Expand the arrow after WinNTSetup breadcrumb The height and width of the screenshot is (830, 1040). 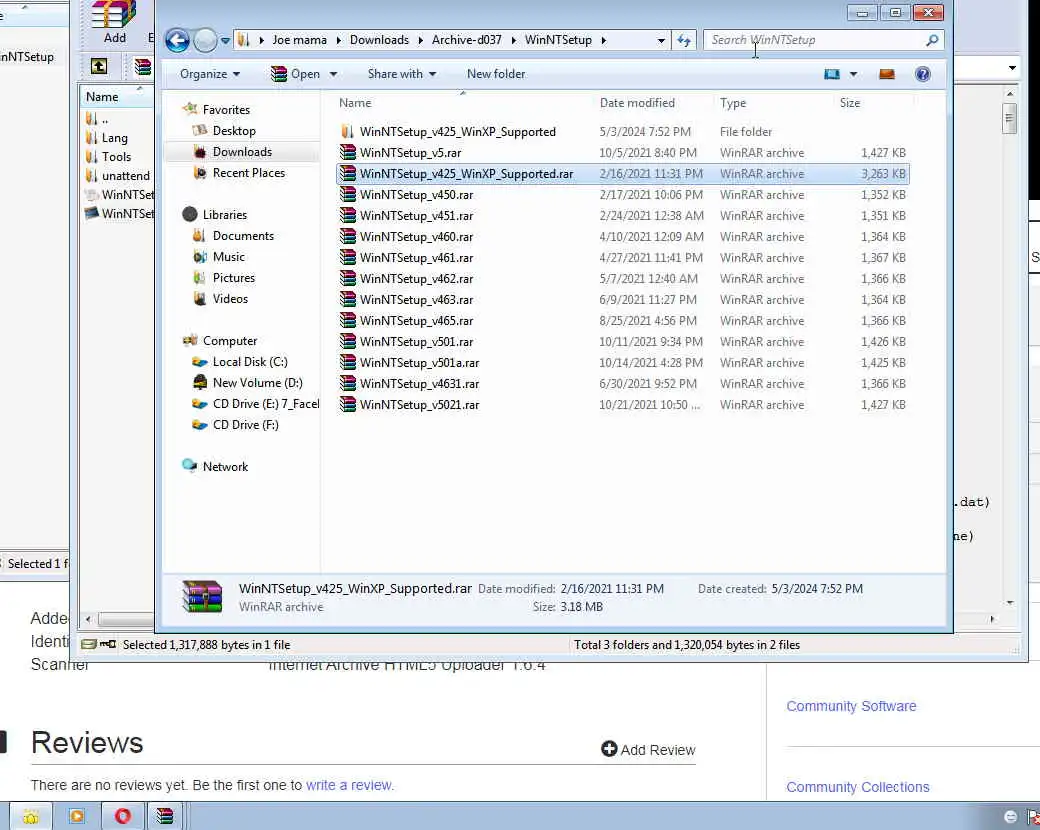pos(604,40)
